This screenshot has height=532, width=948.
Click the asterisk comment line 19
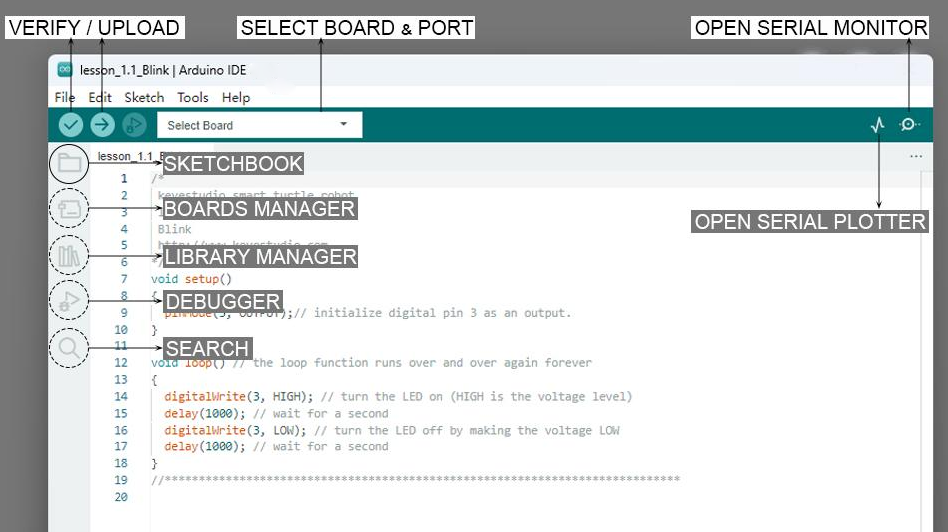pos(415,479)
